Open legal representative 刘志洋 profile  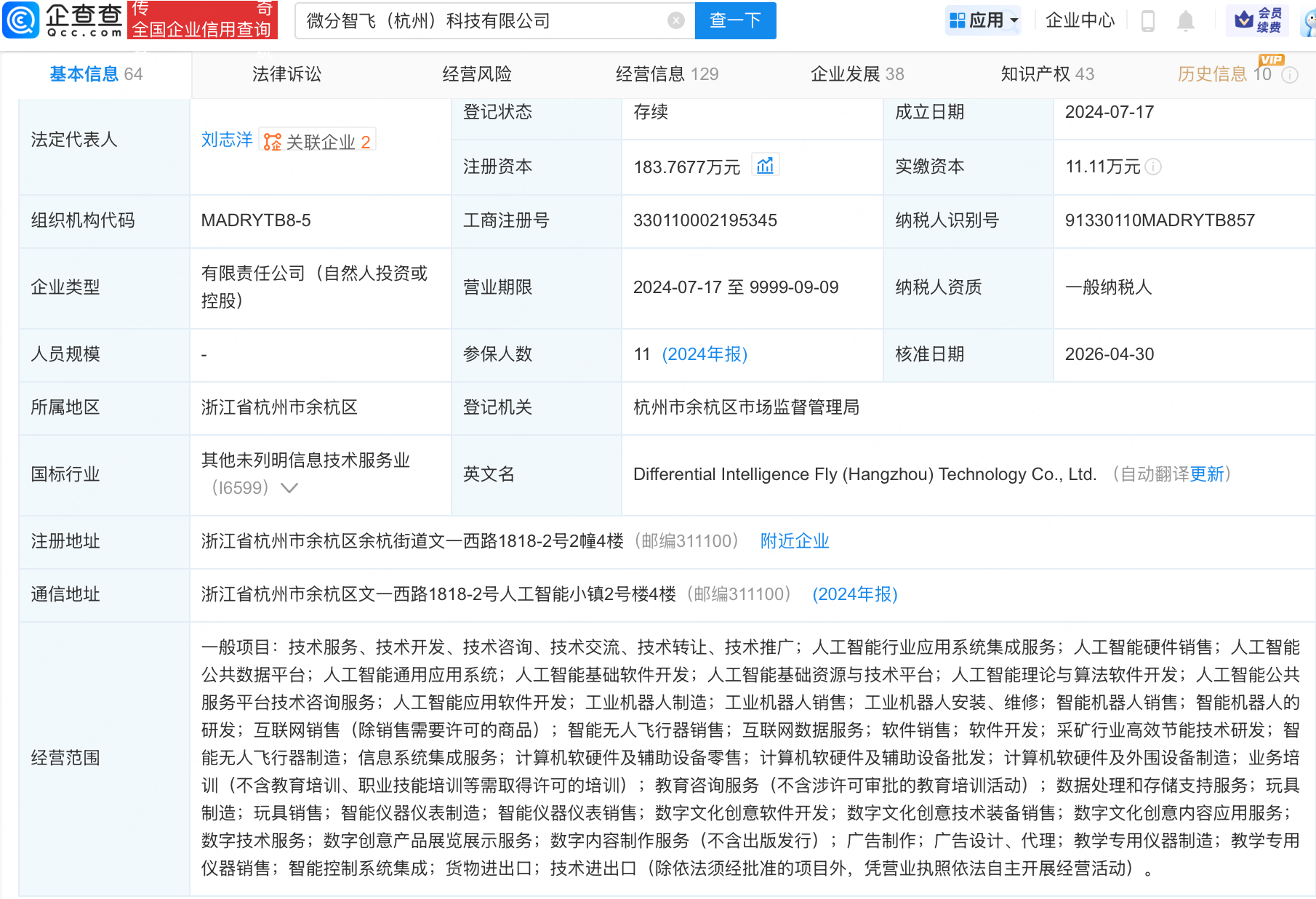coord(227,140)
